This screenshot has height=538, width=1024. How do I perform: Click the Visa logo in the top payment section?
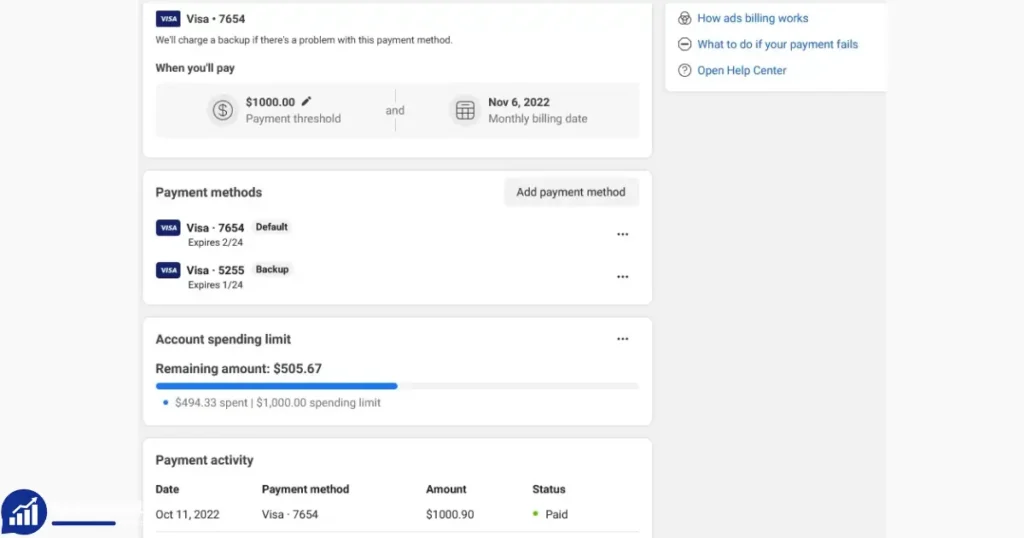click(168, 18)
